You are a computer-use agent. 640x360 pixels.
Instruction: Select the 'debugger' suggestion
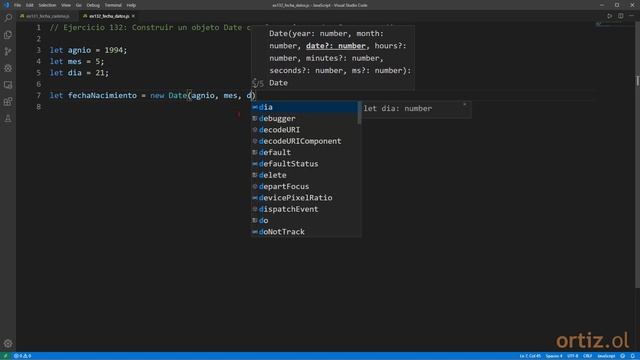tap(304, 118)
